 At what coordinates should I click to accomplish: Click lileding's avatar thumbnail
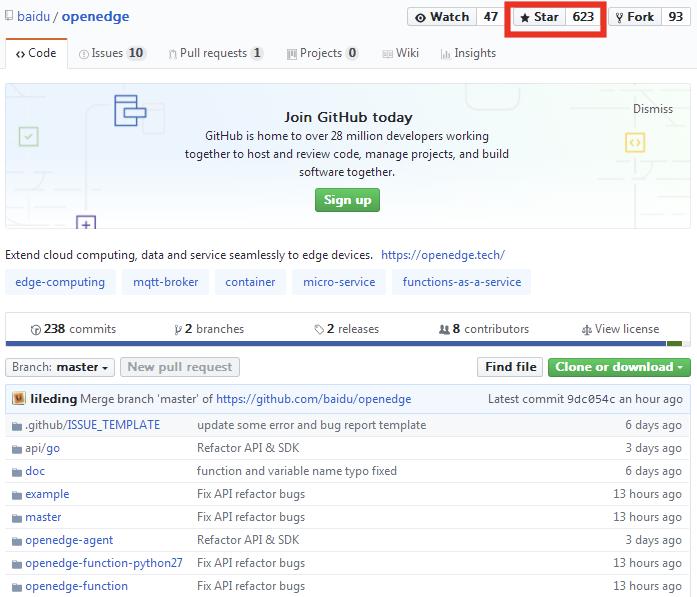tap(18, 398)
